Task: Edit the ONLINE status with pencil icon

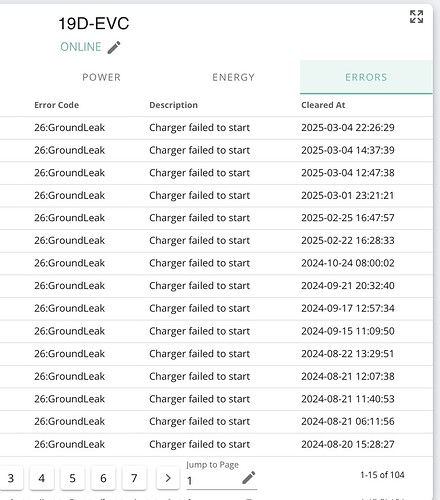Action: tap(114, 47)
